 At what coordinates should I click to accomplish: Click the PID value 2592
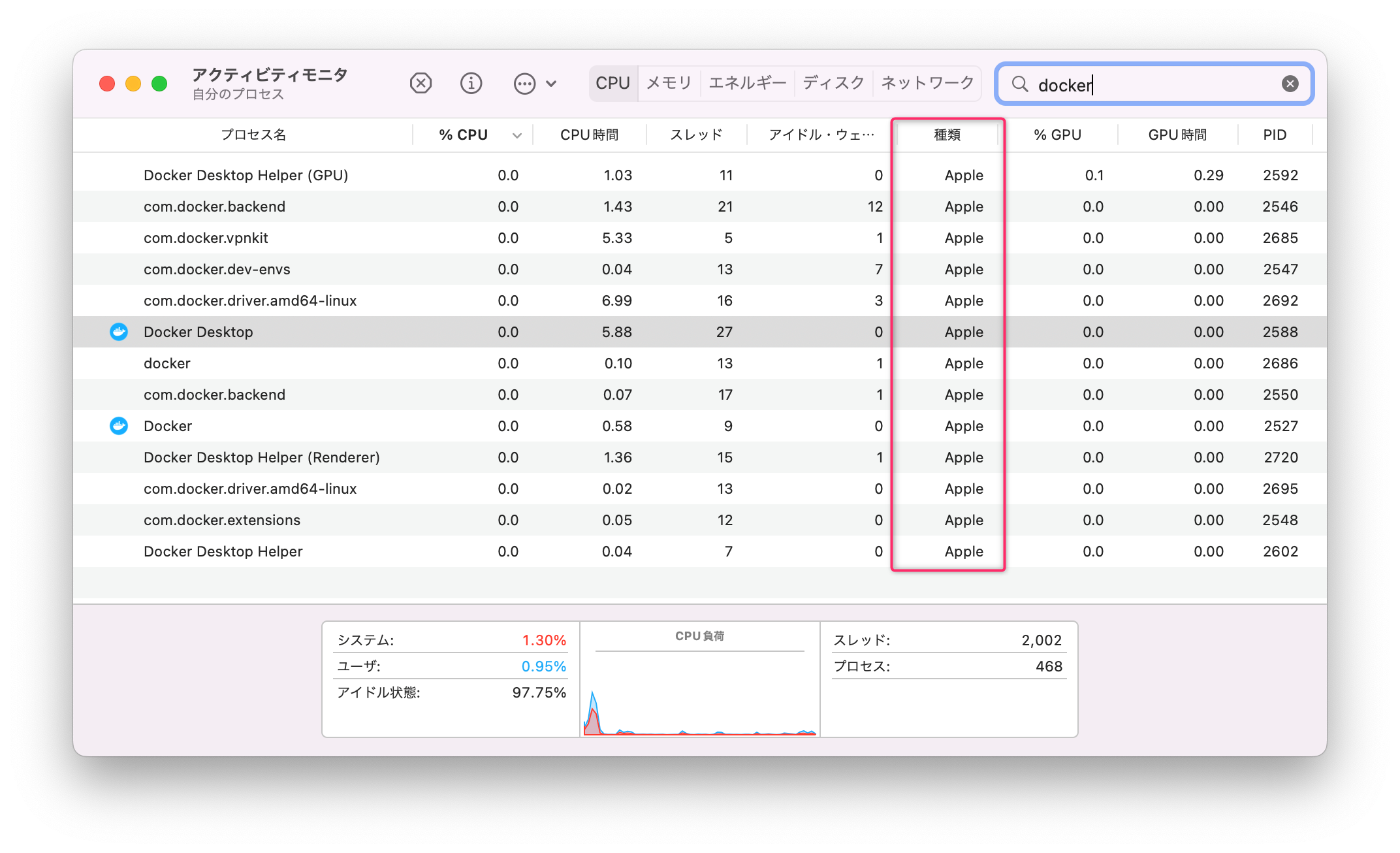(1281, 175)
